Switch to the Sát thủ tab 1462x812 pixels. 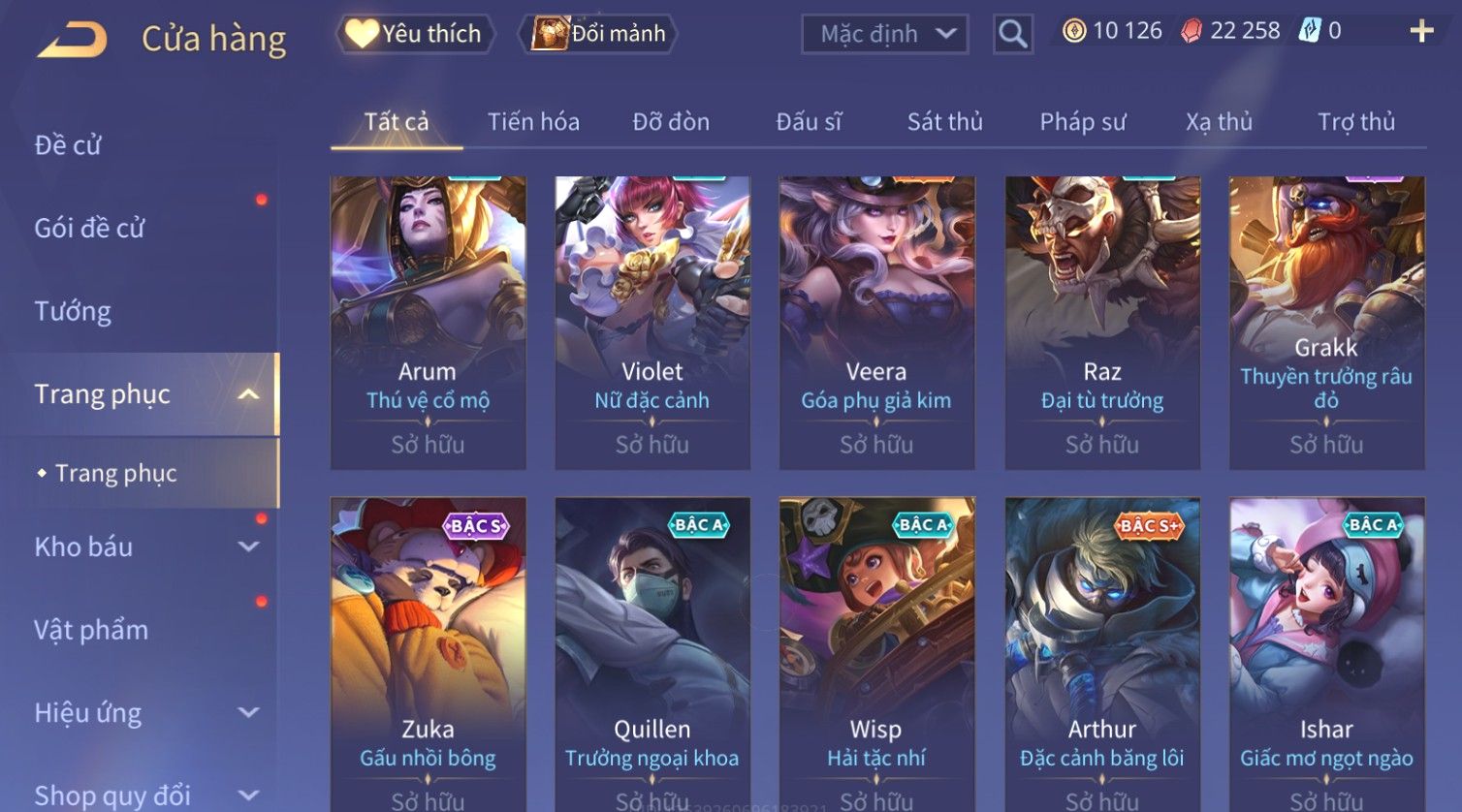(x=944, y=122)
